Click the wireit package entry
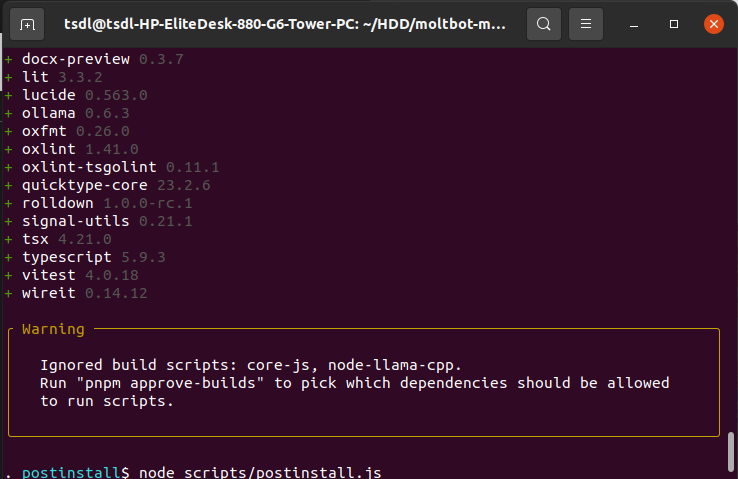The width and height of the screenshot is (738, 479). click(x=49, y=293)
